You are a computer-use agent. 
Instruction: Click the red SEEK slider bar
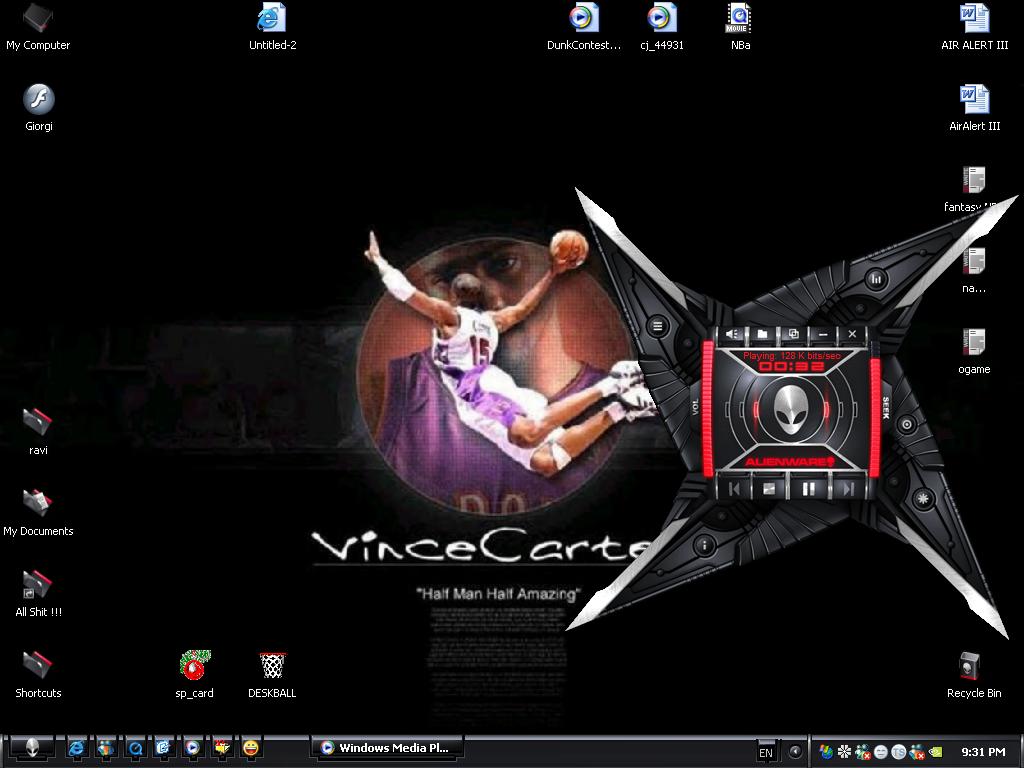pyautogui.click(x=874, y=418)
